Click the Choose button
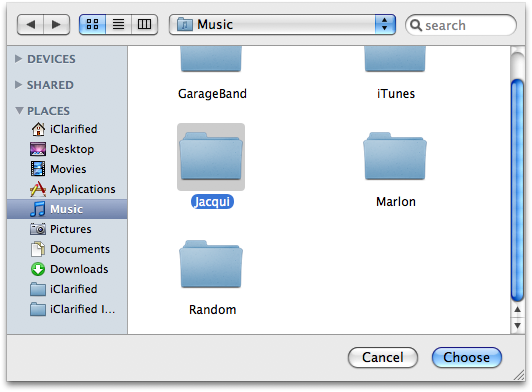Image resolution: width=532 pixels, height=392 pixels. pyautogui.click(x=467, y=357)
